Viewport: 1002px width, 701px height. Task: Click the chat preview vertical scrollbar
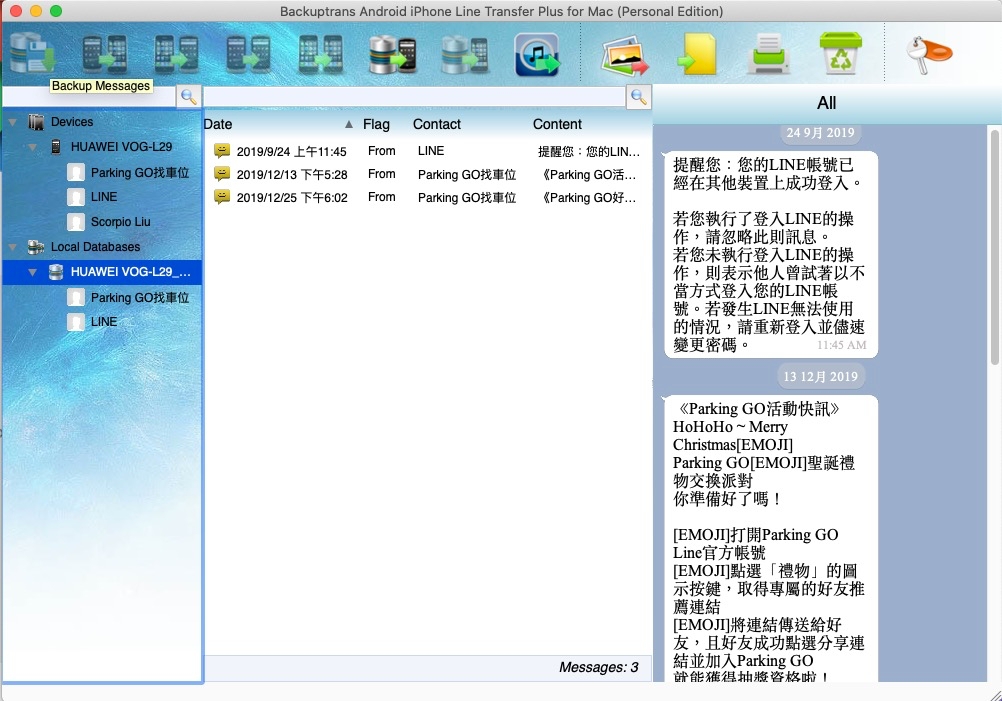point(994,250)
